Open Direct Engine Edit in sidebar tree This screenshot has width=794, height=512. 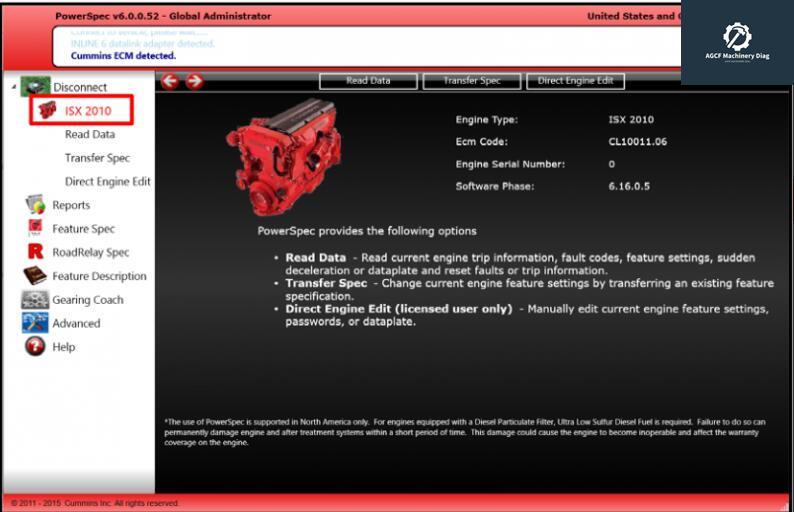(107, 181)
